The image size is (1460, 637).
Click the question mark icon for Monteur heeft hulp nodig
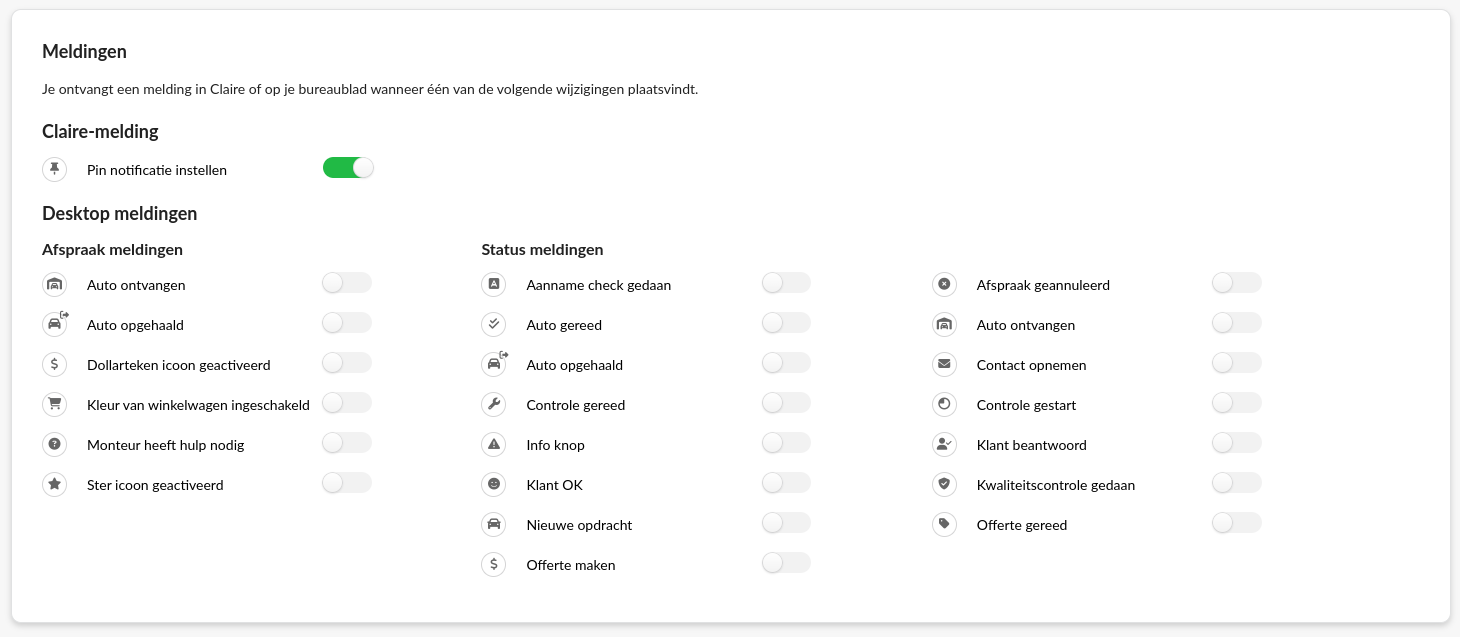(54, 444)
